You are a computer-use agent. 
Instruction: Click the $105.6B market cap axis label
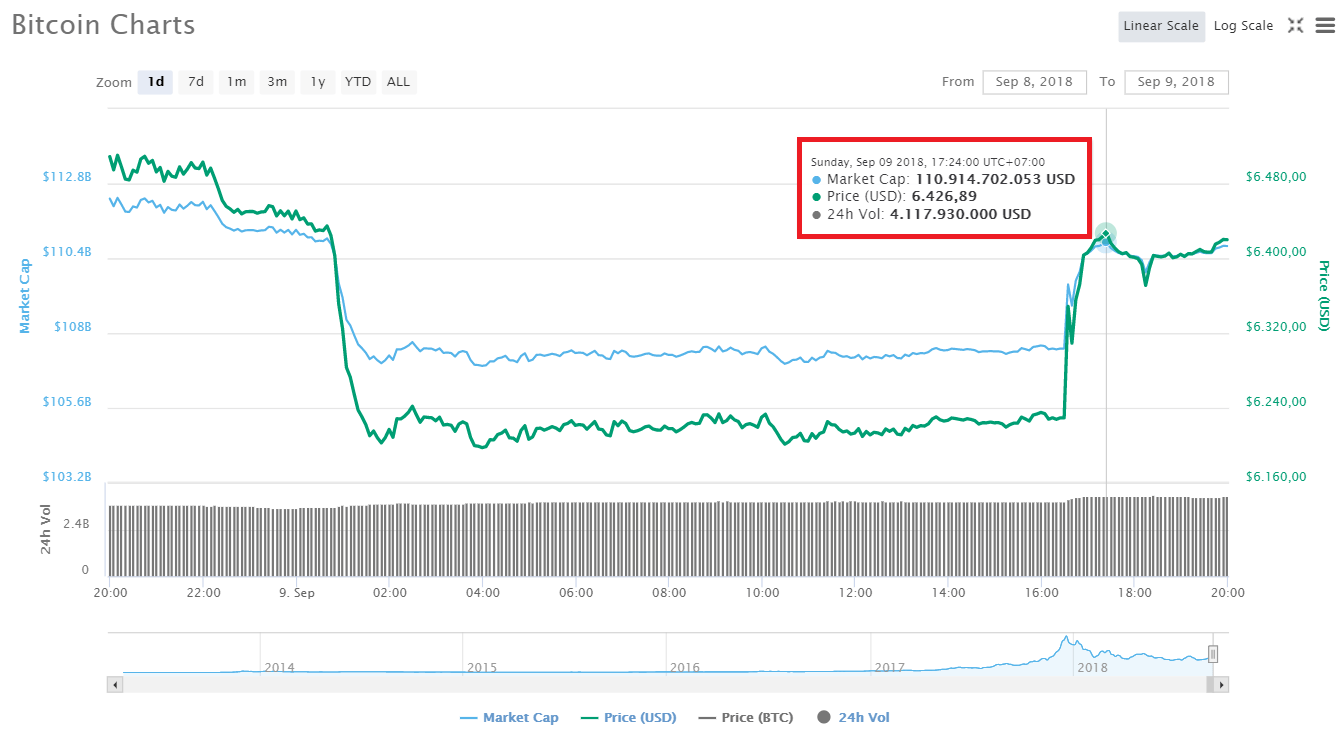click(67, 402)
